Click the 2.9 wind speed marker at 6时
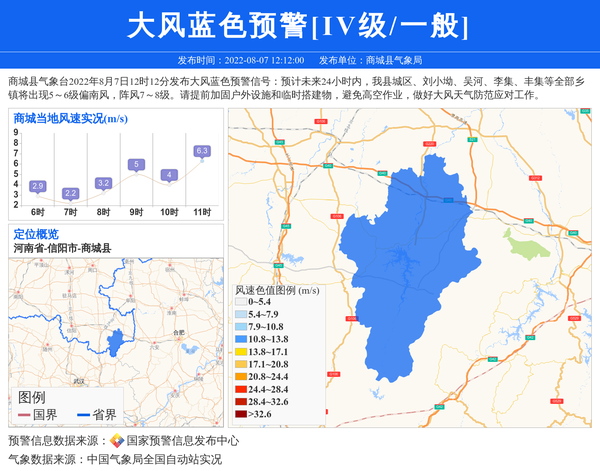The image size is (600, 471). click(x=38, y=186)
